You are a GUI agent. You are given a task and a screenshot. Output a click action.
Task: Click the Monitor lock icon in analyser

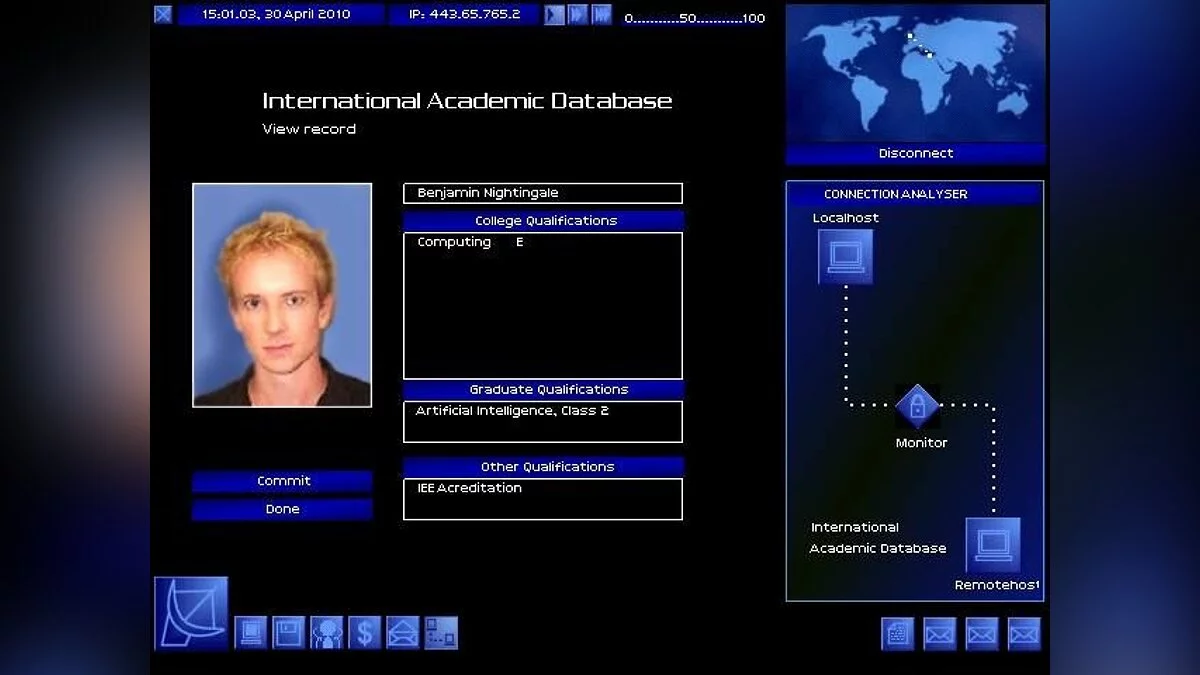916,406
